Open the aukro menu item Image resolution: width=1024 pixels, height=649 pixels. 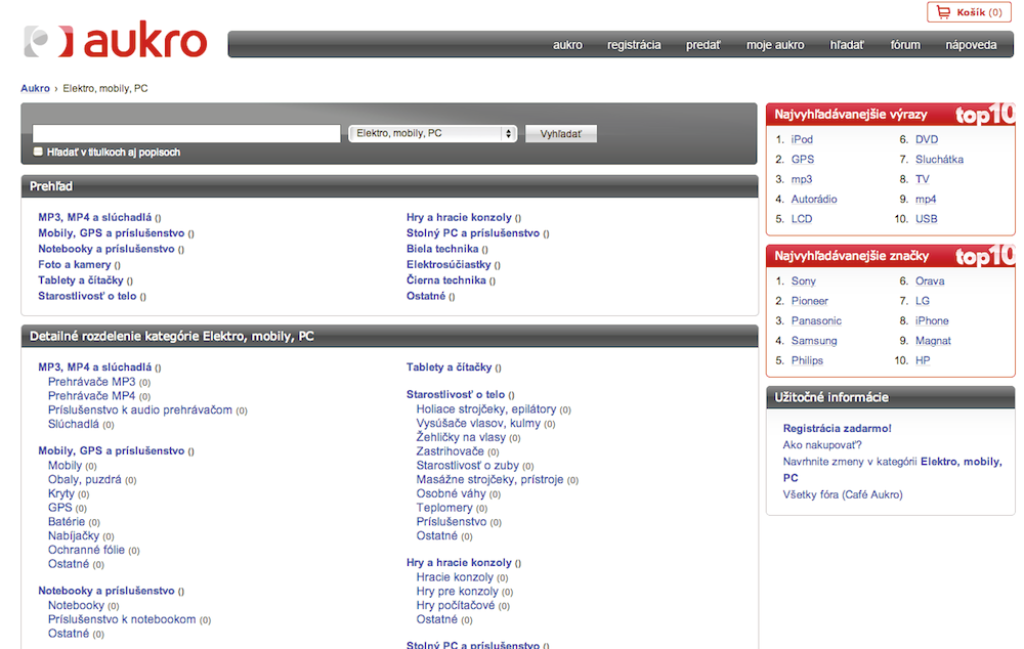568,45
